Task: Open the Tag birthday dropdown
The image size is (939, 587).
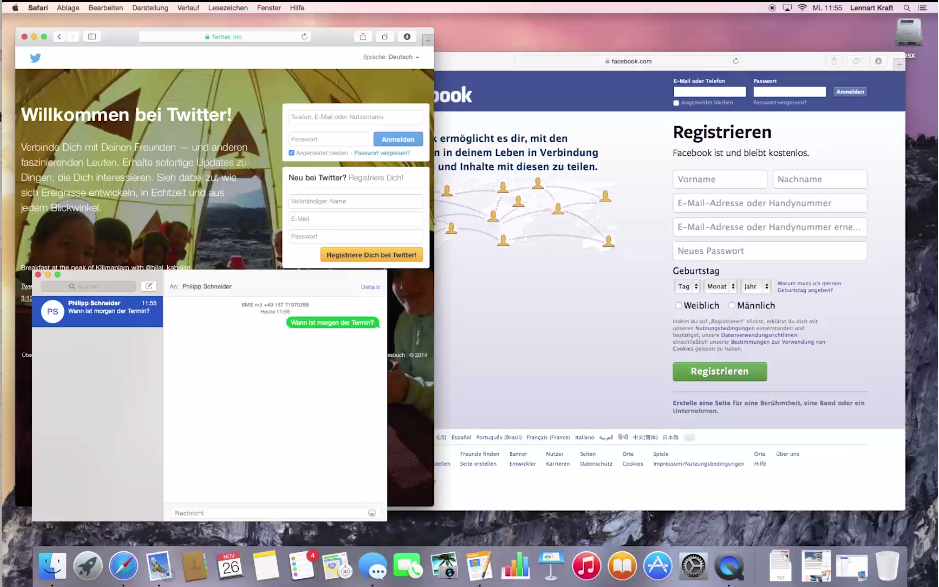Action: click(x=687, y=286)
